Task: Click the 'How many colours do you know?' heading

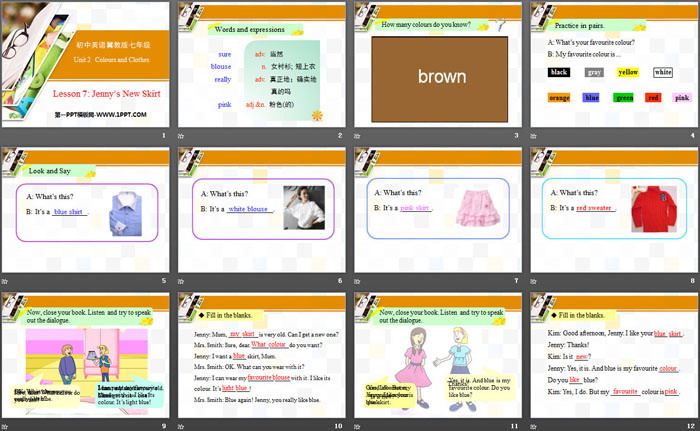Action: point(426,25)
